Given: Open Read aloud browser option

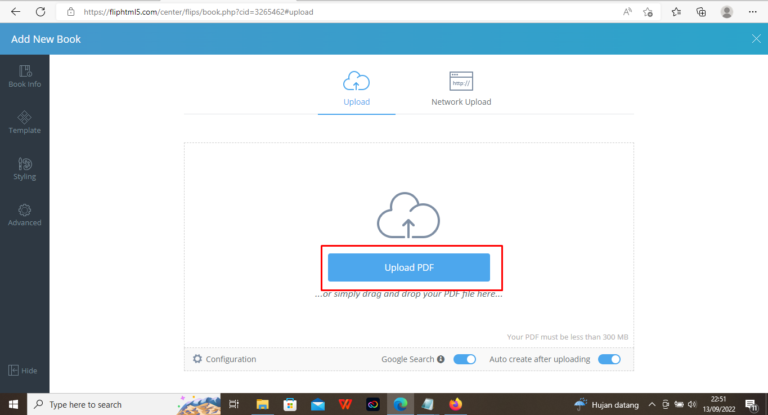Looking at the screenshot, I should [x=627, y=12].
